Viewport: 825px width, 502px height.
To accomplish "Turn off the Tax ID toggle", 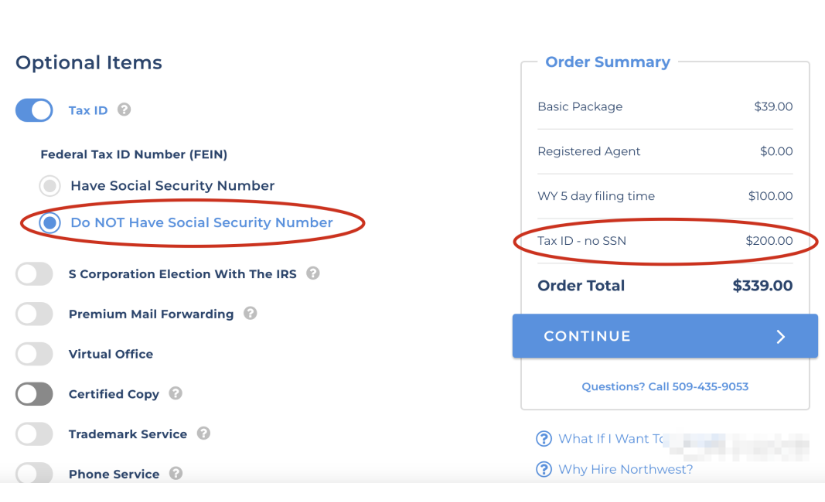I will click(34, 110).
